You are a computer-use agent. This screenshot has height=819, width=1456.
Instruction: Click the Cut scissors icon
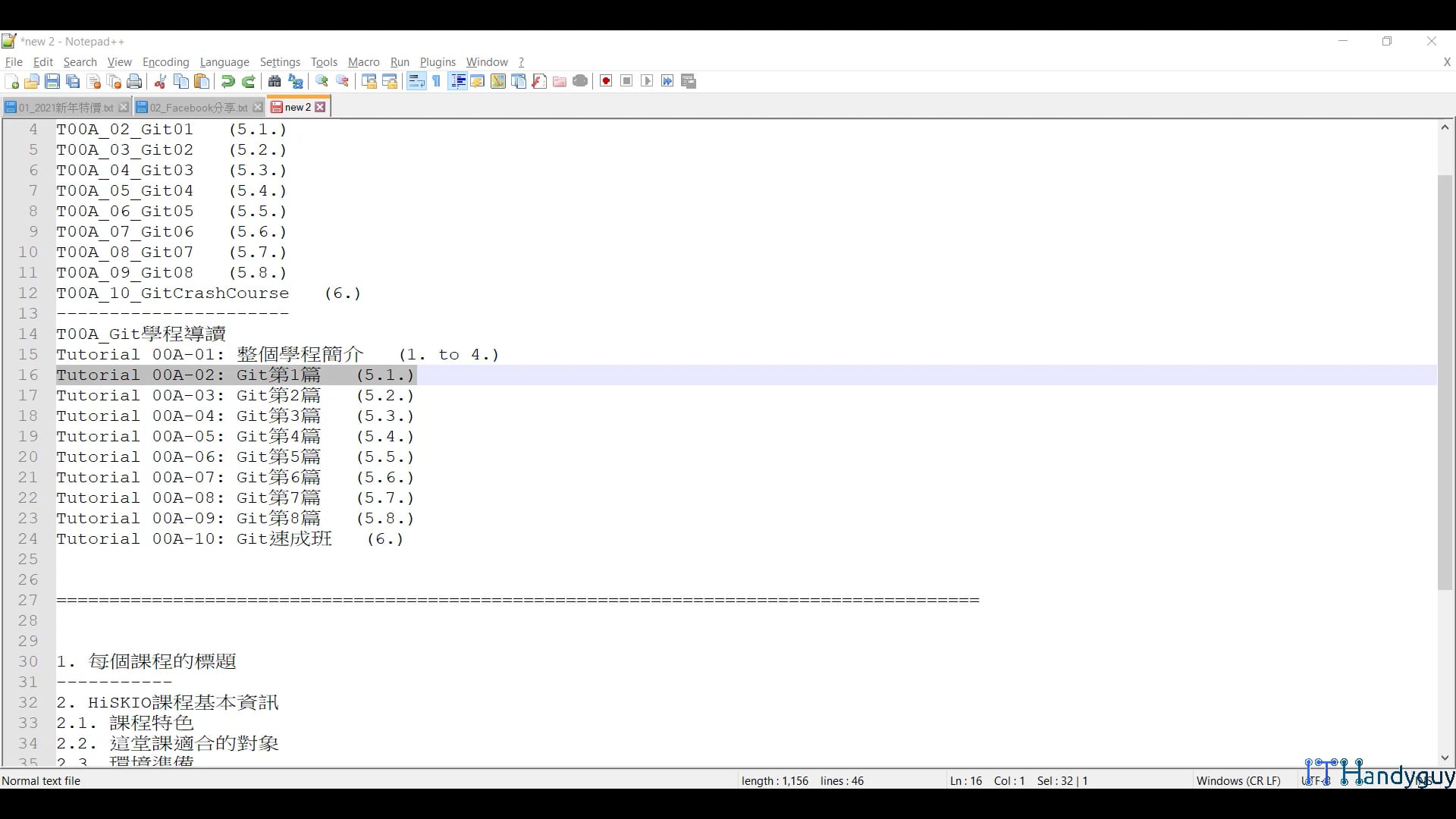[x=160, y=82]
